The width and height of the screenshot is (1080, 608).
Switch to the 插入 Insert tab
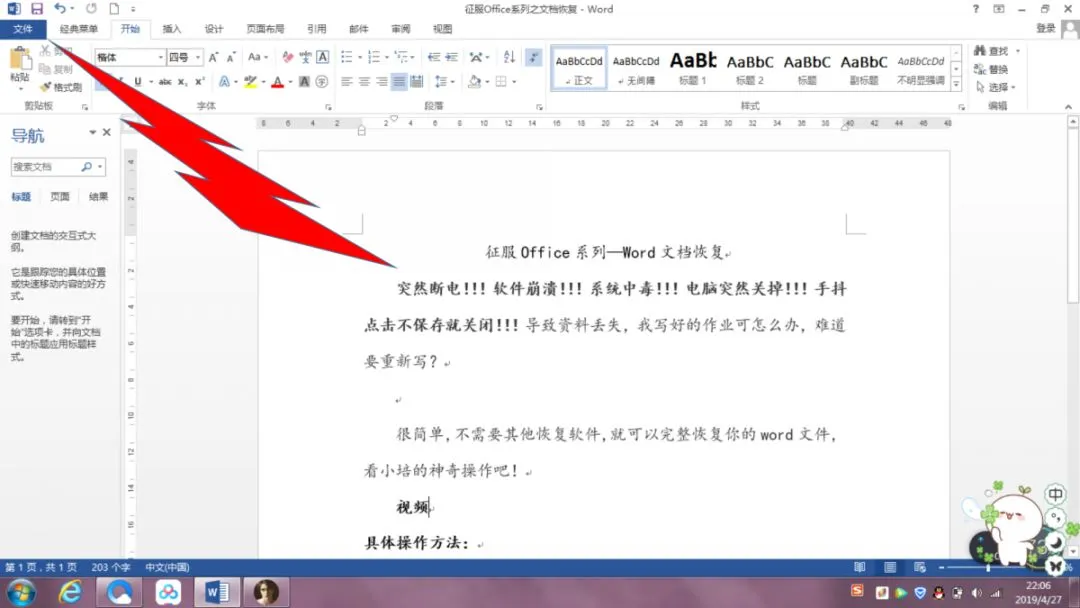coord(172,29)
